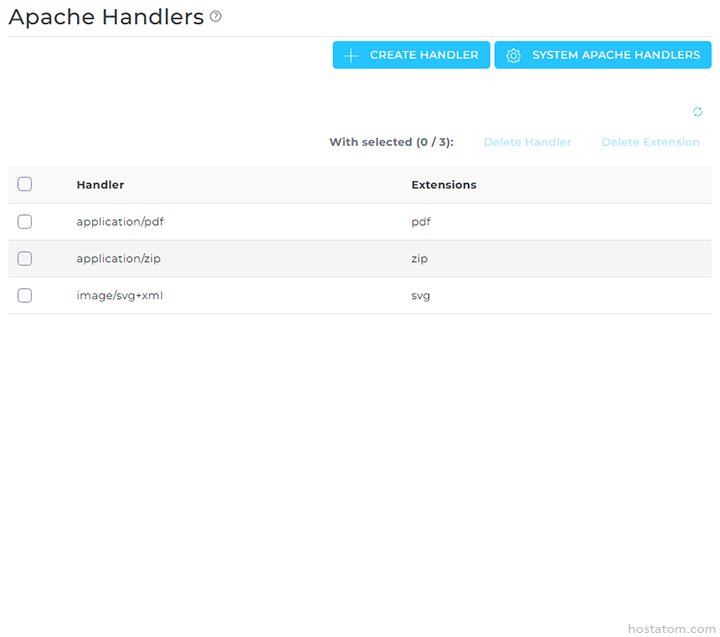Refresh the handlers list with the reload icon
This screenshot has width=720, height=637.
point(698,112)
